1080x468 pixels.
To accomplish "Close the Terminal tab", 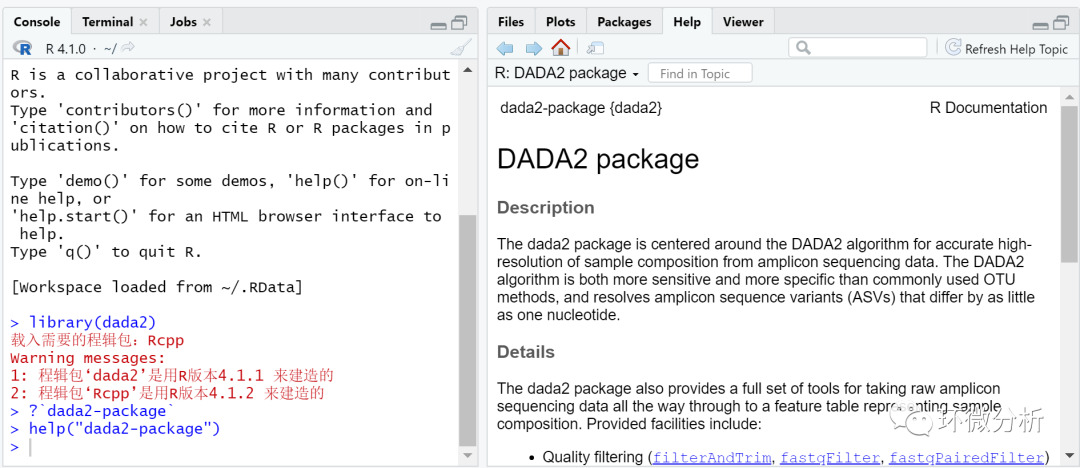I will (143, 22).
